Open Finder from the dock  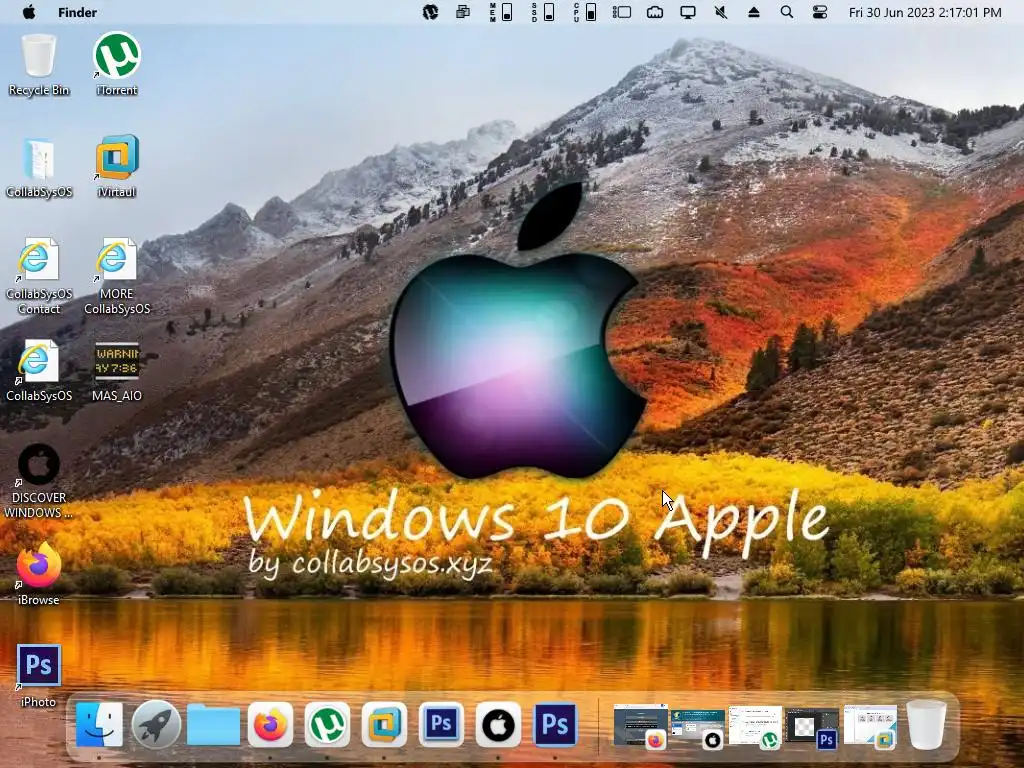[x=99, y=724]
